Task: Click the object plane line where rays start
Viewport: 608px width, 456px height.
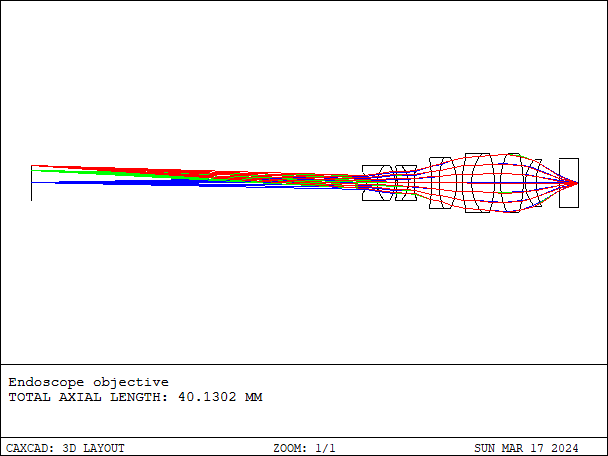Action: point(31,183)
